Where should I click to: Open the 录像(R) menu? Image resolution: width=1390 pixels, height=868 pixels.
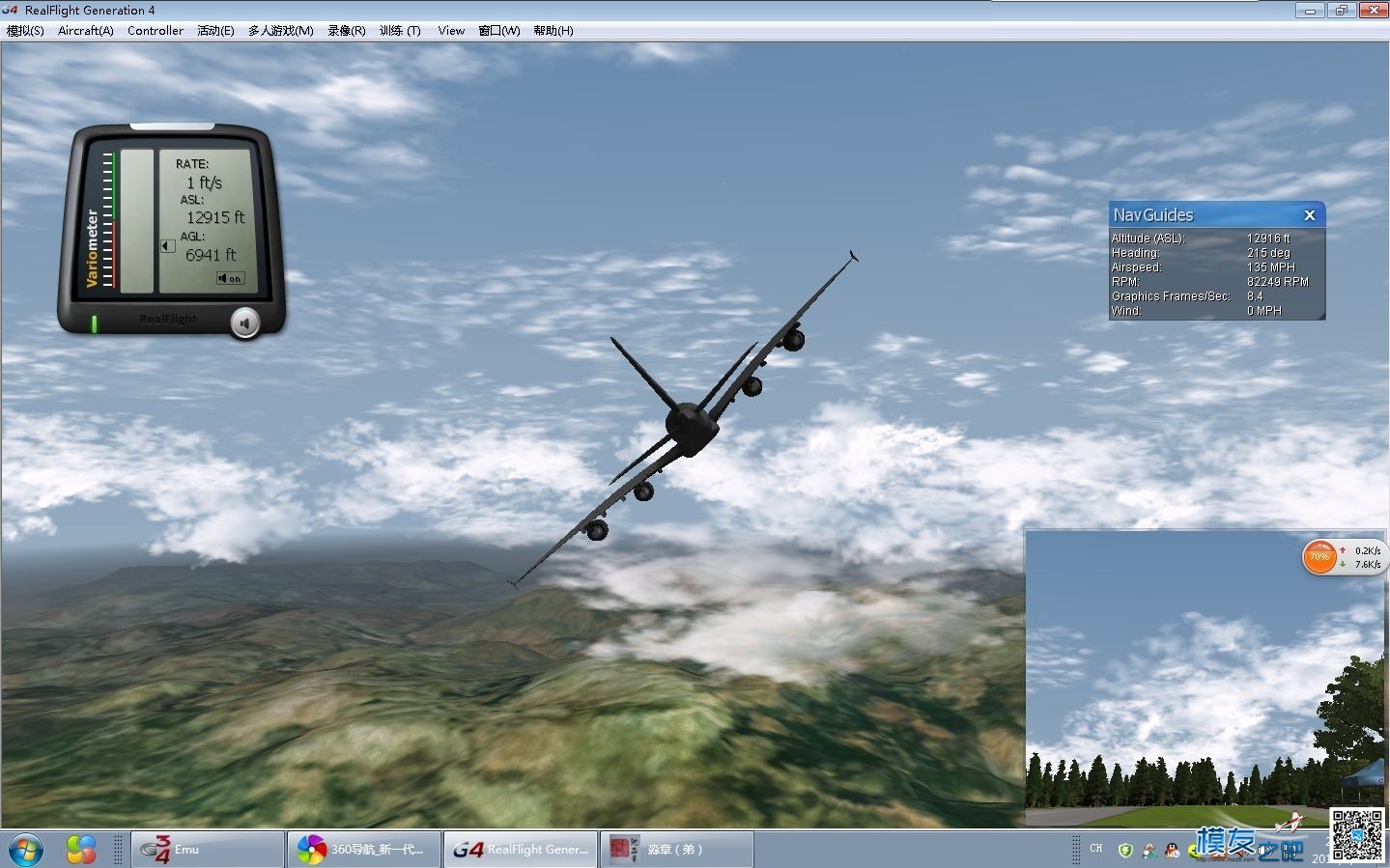click(x=346, y=31)
